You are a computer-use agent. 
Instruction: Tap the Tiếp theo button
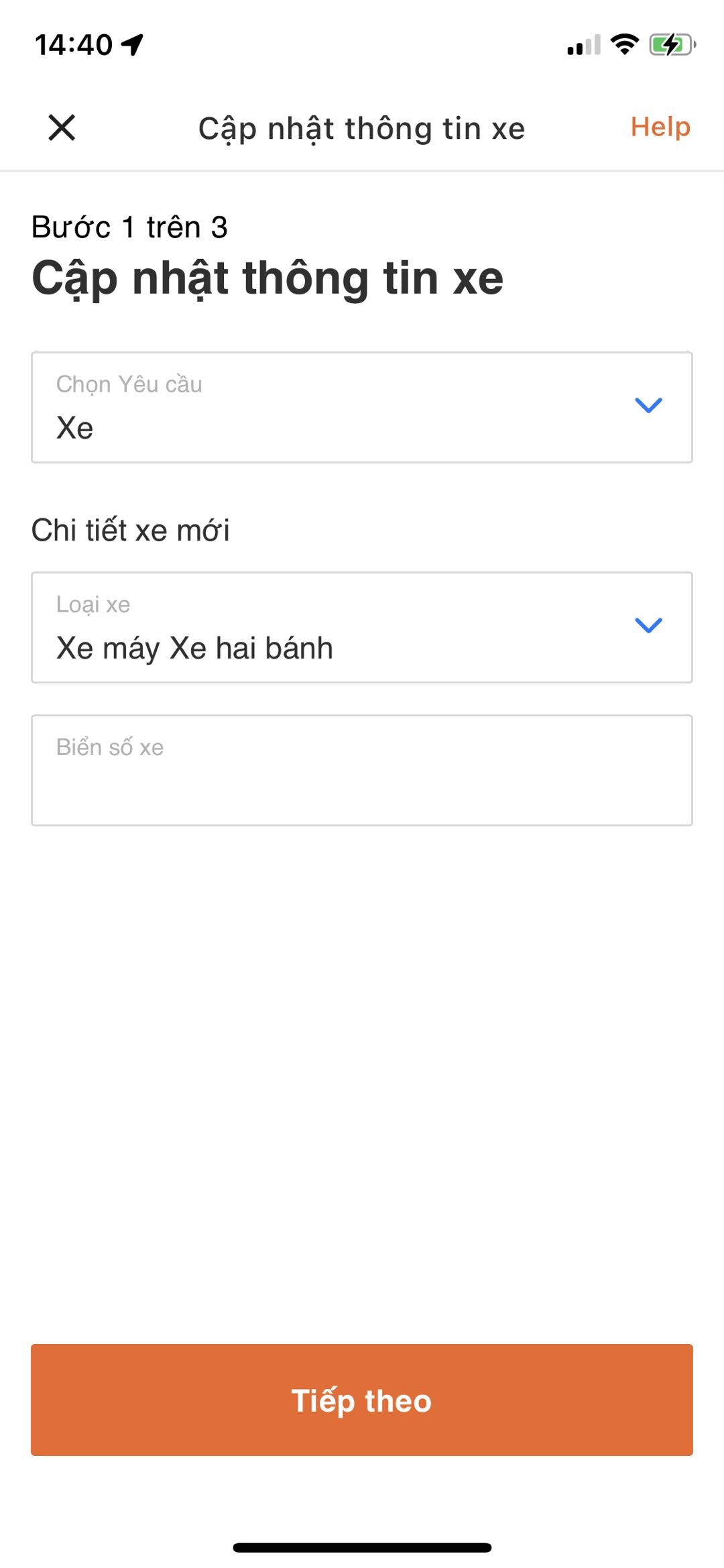click(x=362, y=1400)
